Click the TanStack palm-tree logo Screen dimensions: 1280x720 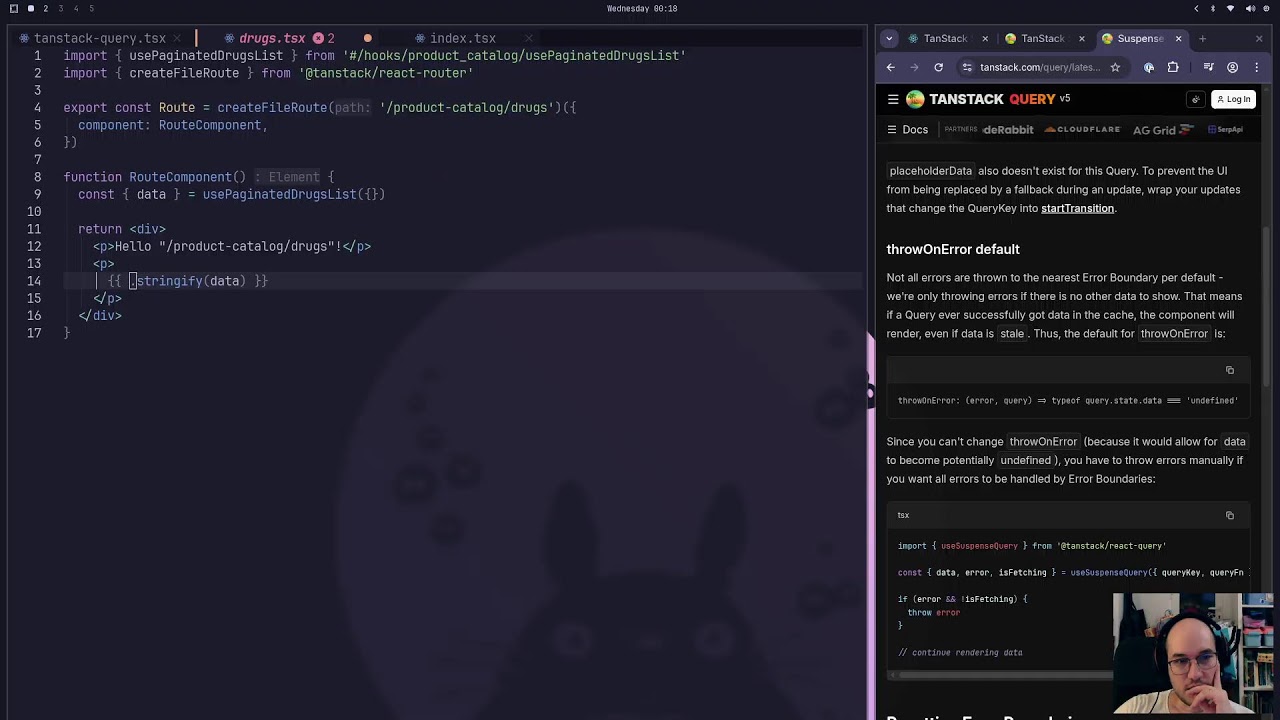[915, 99]
